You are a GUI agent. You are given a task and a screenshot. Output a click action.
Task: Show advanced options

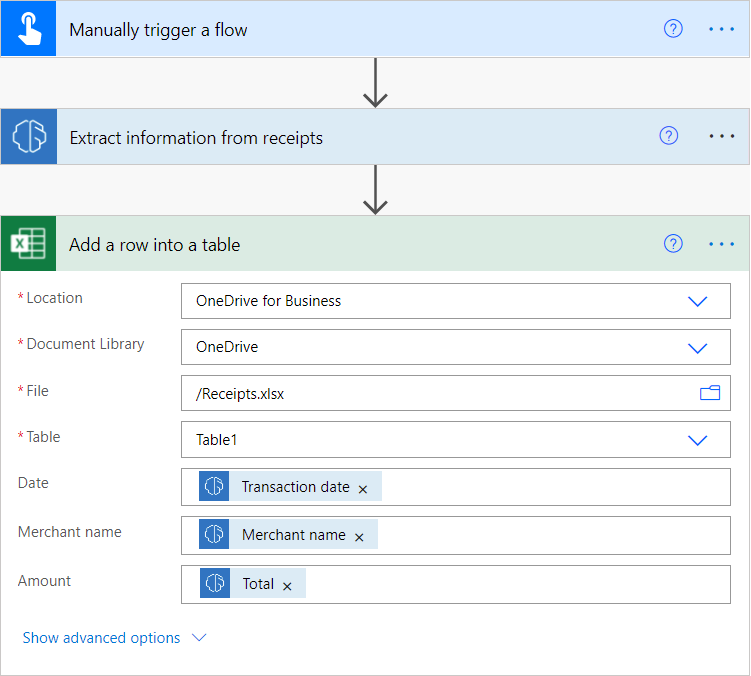tap(114, 638)
